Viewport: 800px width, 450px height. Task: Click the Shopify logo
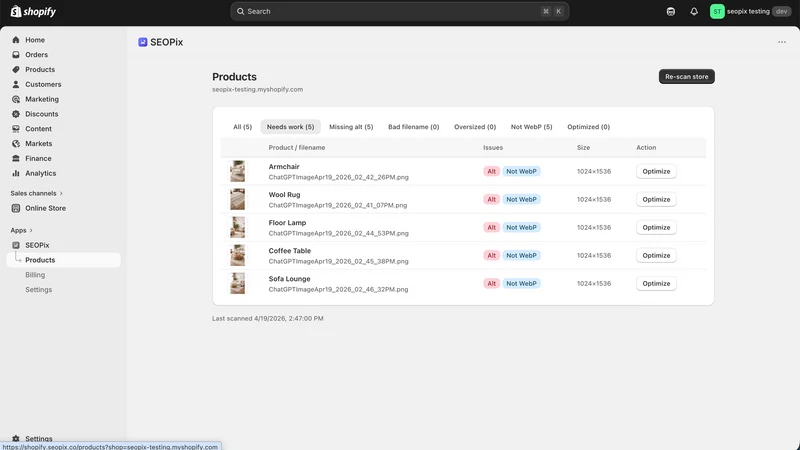click(x=33, y=11)
